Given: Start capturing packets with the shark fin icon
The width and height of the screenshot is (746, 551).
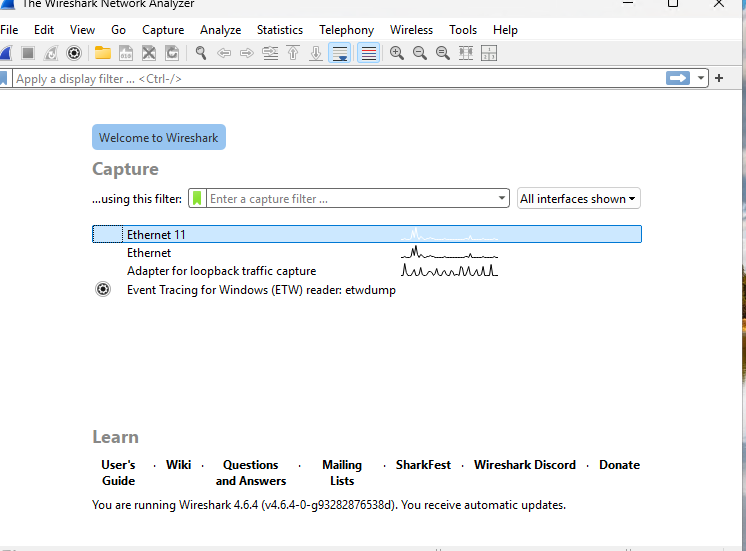Looking at the screenshot, I should 6,53.
